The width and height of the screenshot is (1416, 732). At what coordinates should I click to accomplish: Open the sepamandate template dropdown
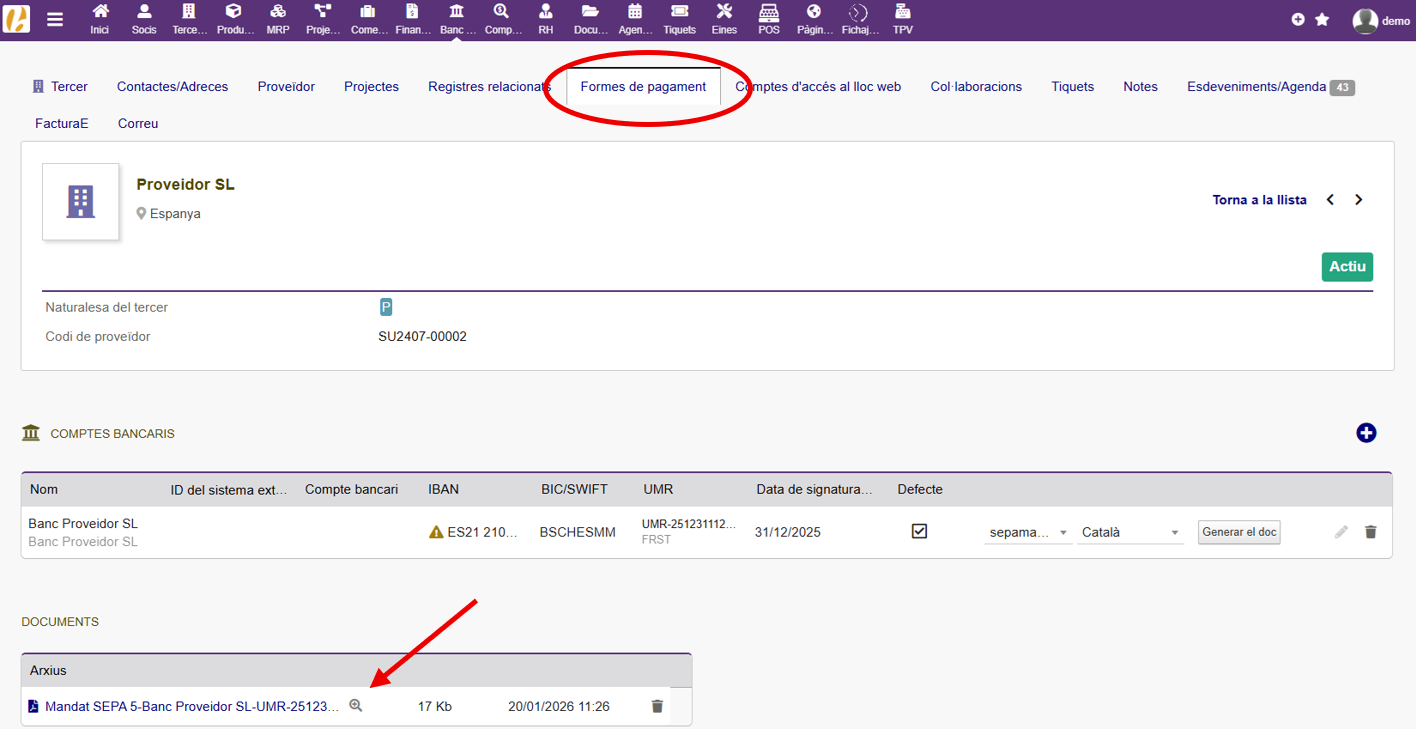[1028, 533]
